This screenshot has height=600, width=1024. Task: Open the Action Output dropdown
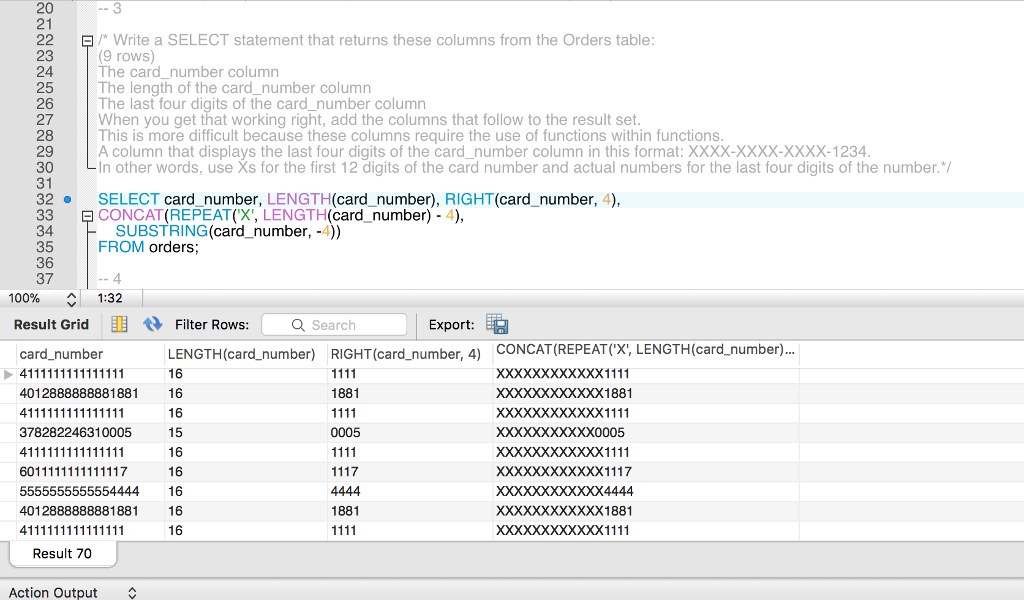(x=132, y=593)
